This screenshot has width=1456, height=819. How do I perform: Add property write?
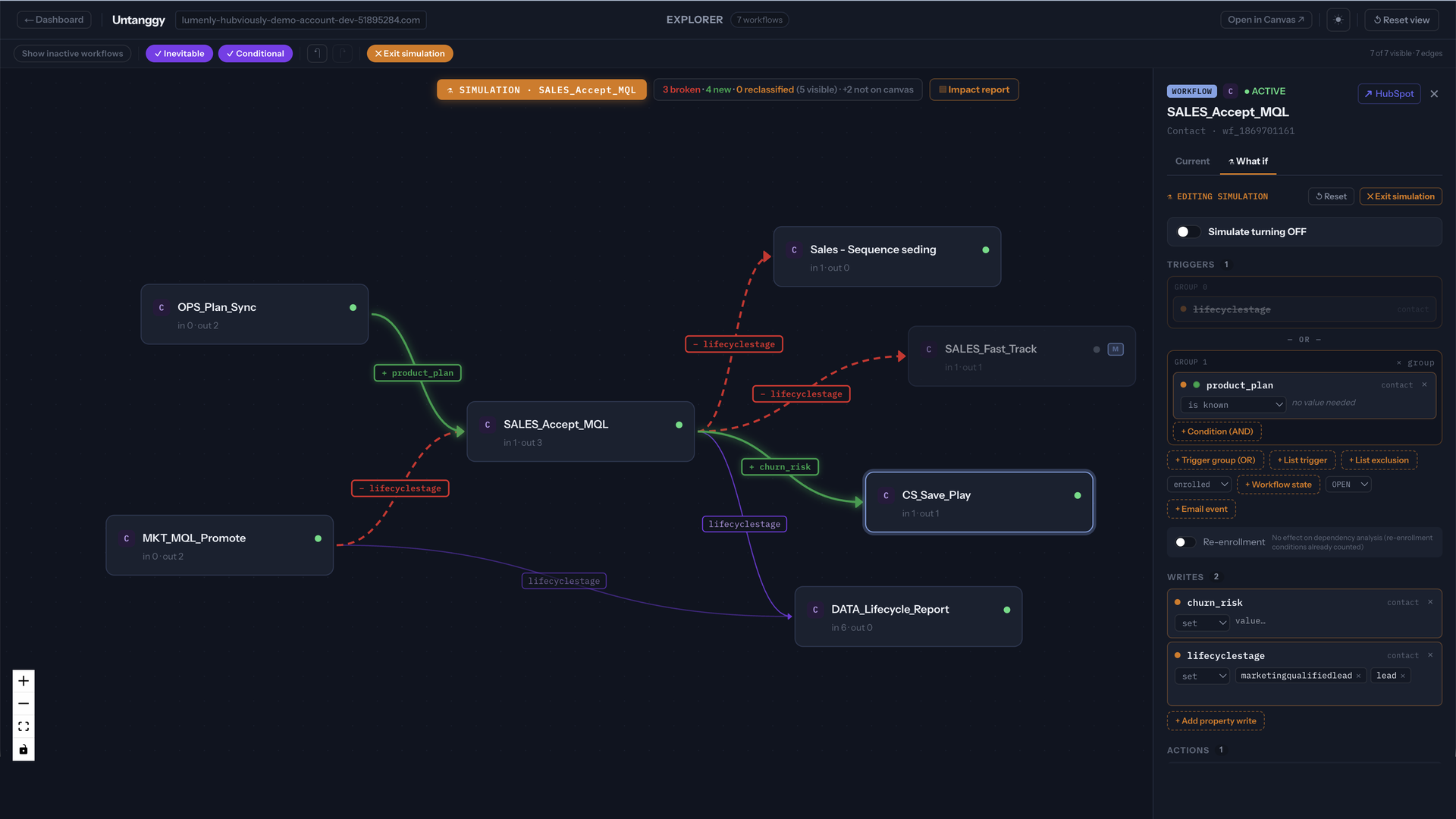tap(1216, 721)
